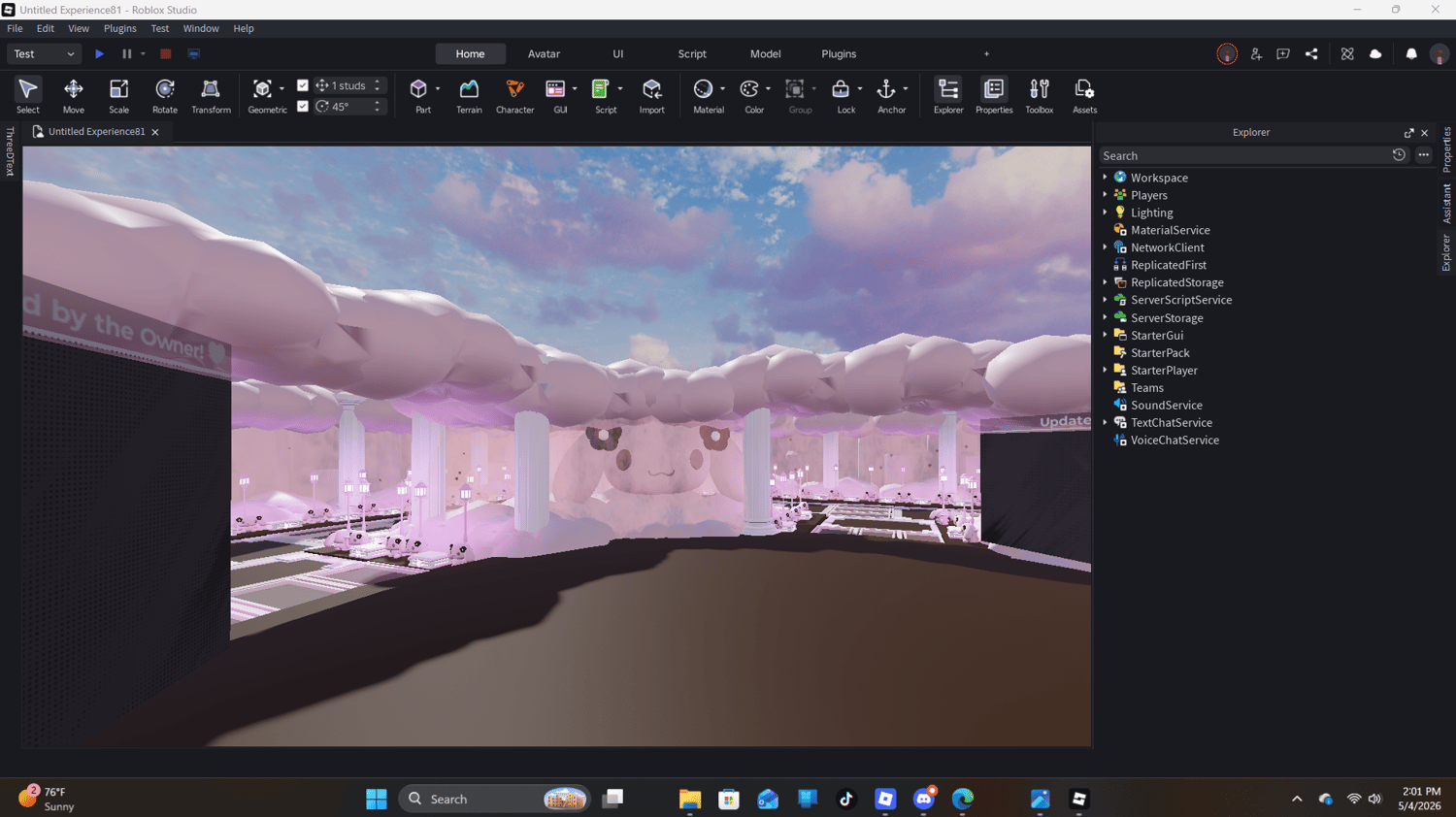Viewport: 1456px width, 817px height.
Task: Activate the Move tool
Action: click(73, 95)
